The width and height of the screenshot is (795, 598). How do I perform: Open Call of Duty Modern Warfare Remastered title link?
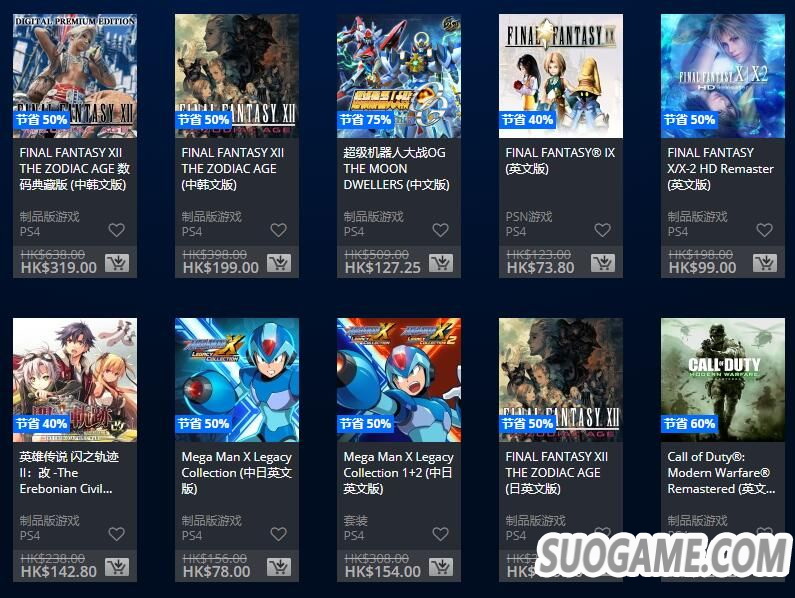point(721,473)
